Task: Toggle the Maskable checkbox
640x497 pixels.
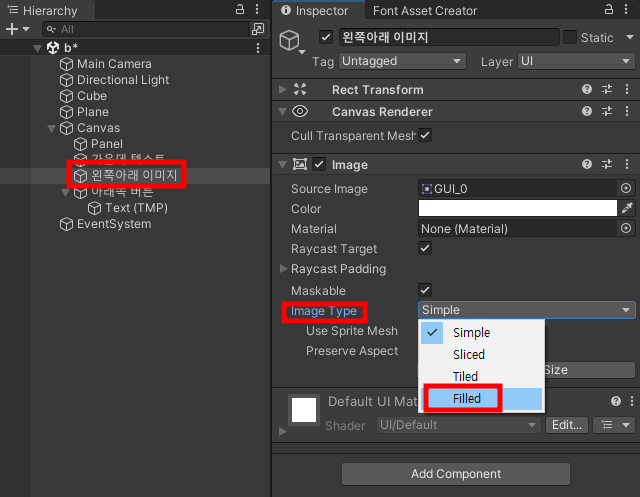Action: click(425, 290)
